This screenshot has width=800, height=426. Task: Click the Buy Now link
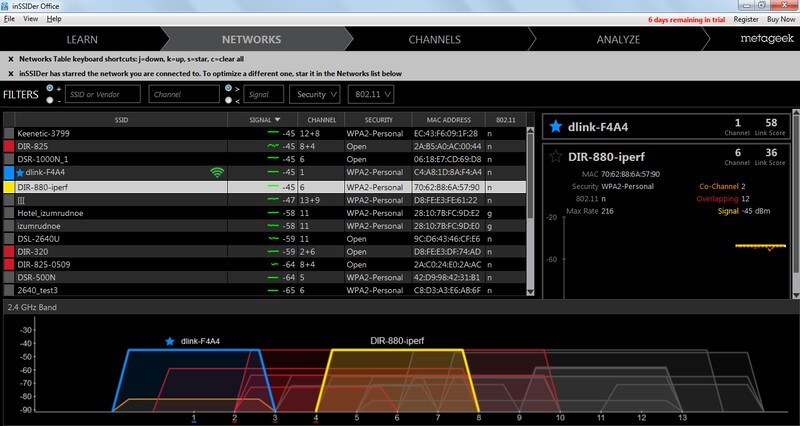(781, 19)
